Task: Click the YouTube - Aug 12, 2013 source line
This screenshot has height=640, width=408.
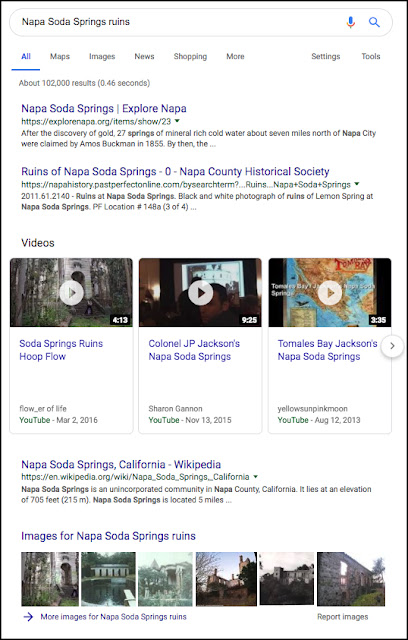Action: (x=319, y=420)
